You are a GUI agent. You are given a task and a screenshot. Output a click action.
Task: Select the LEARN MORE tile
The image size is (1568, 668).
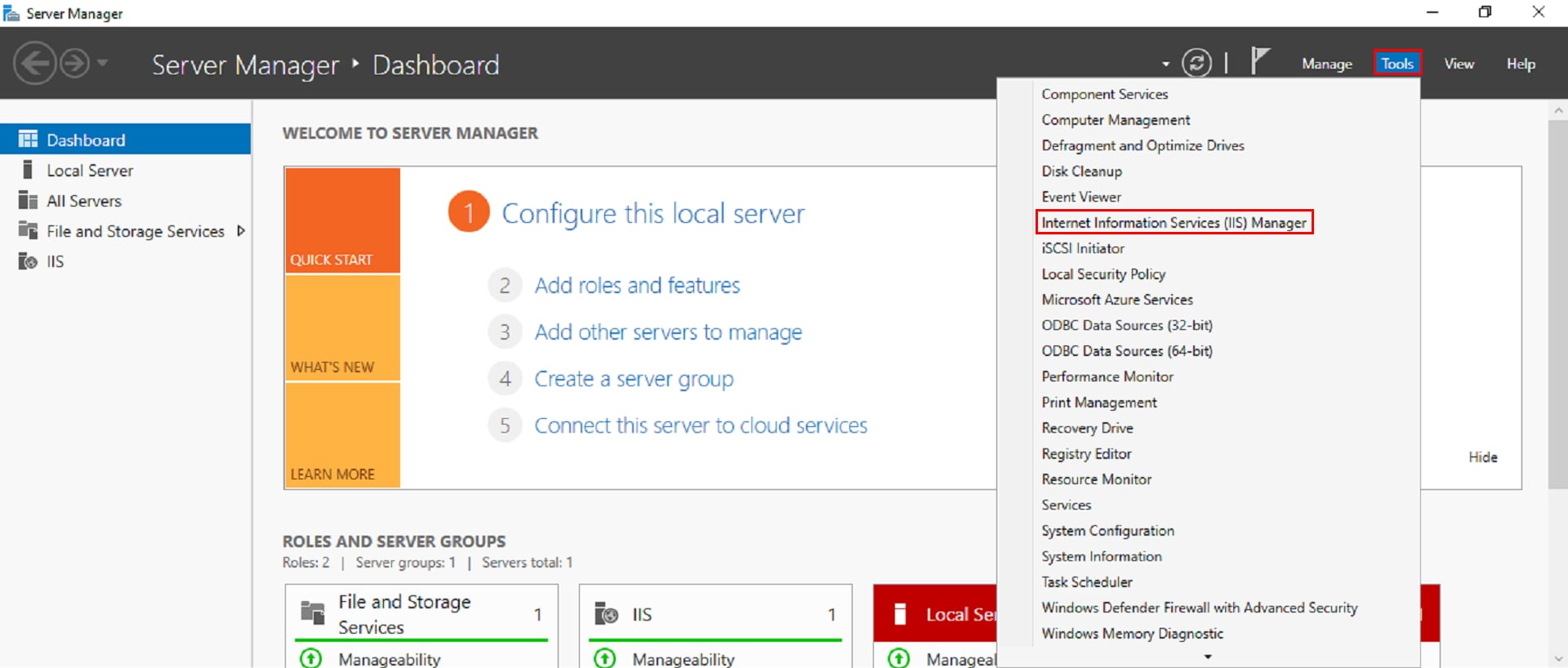point(342,435)
